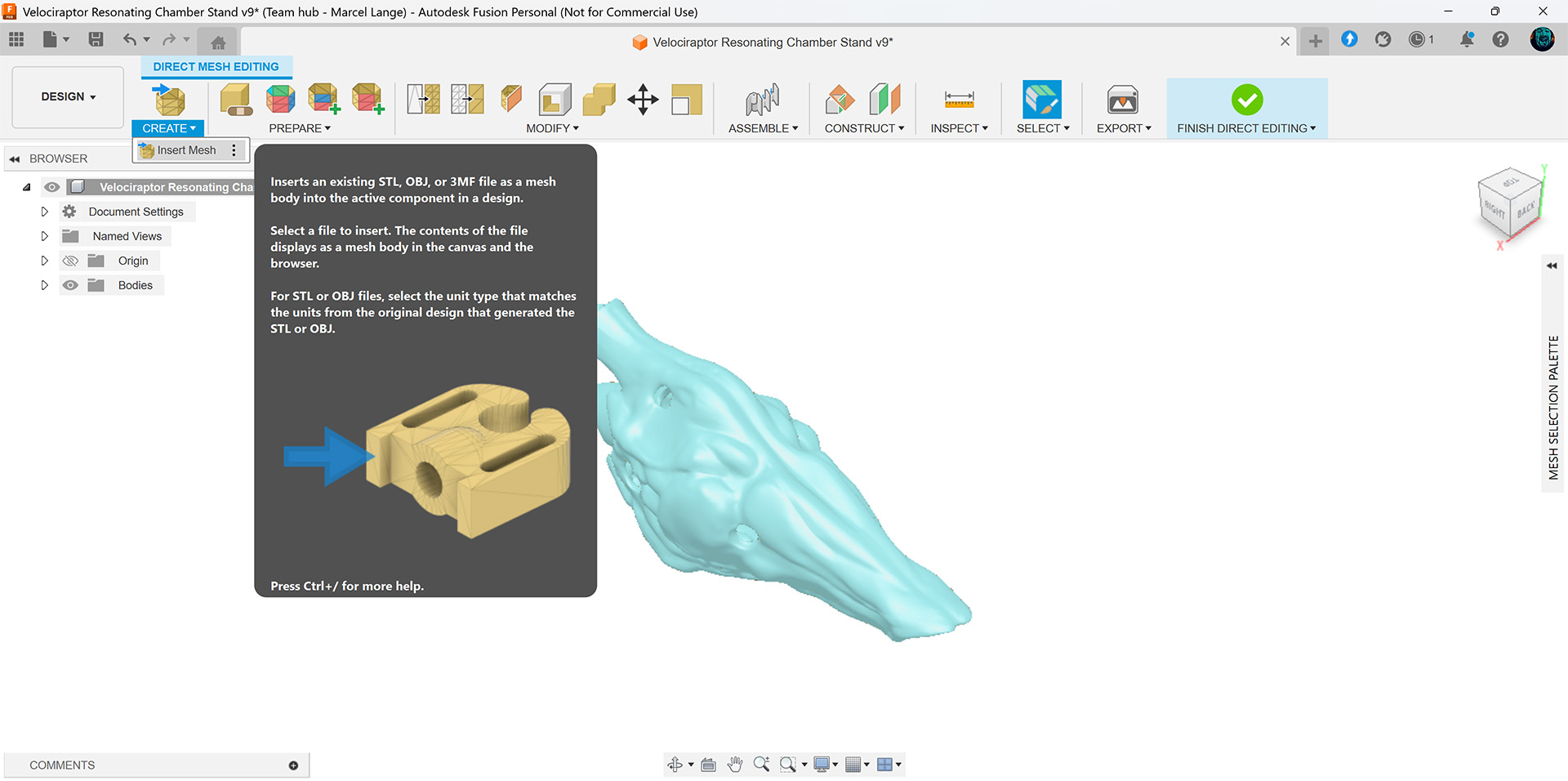Click the ViewCube BACK face
1568x781 pixels.
1525,210
